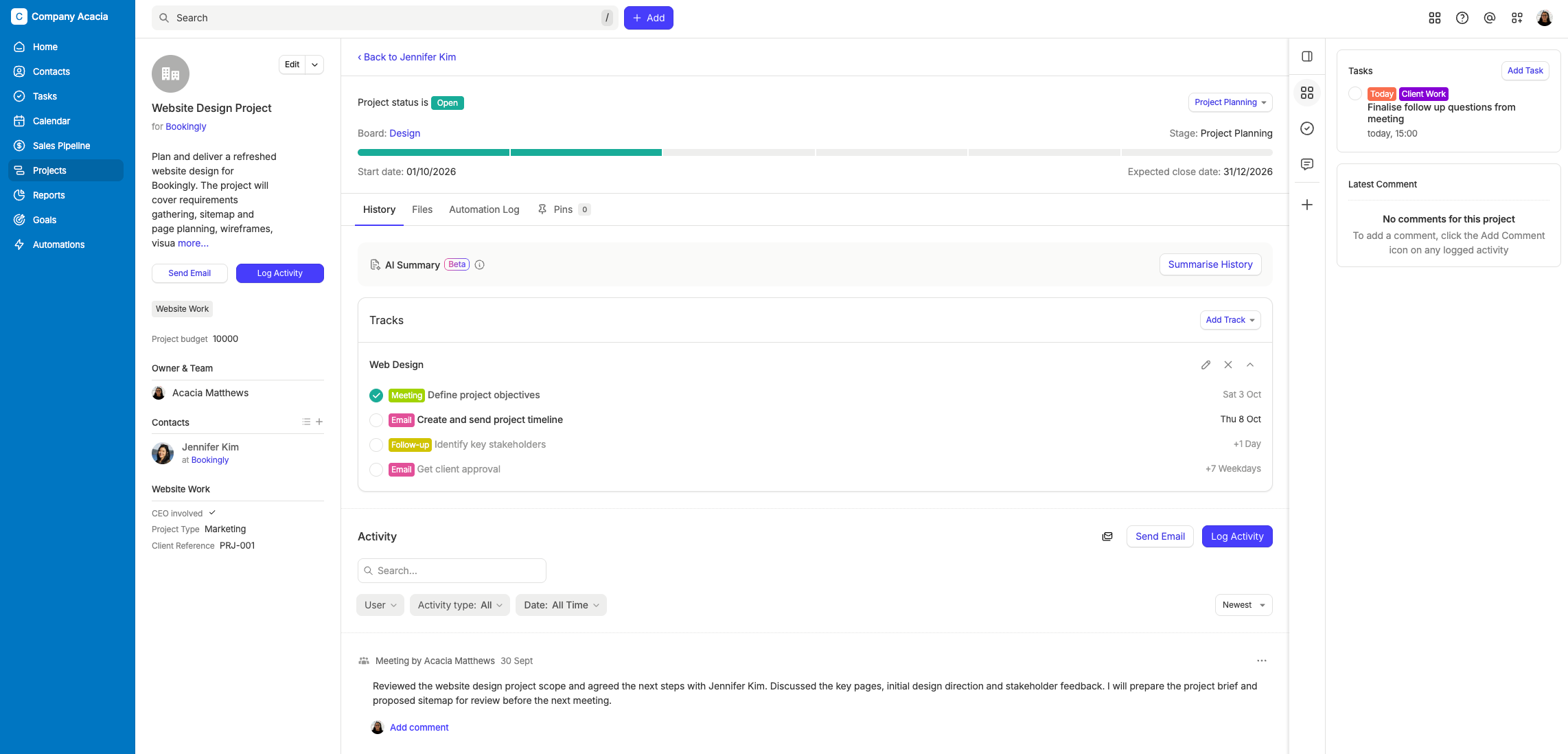Viewport: 1568px width, 754px height.
Task: Open the Calendar sidebar item
Action: [66, 121]
